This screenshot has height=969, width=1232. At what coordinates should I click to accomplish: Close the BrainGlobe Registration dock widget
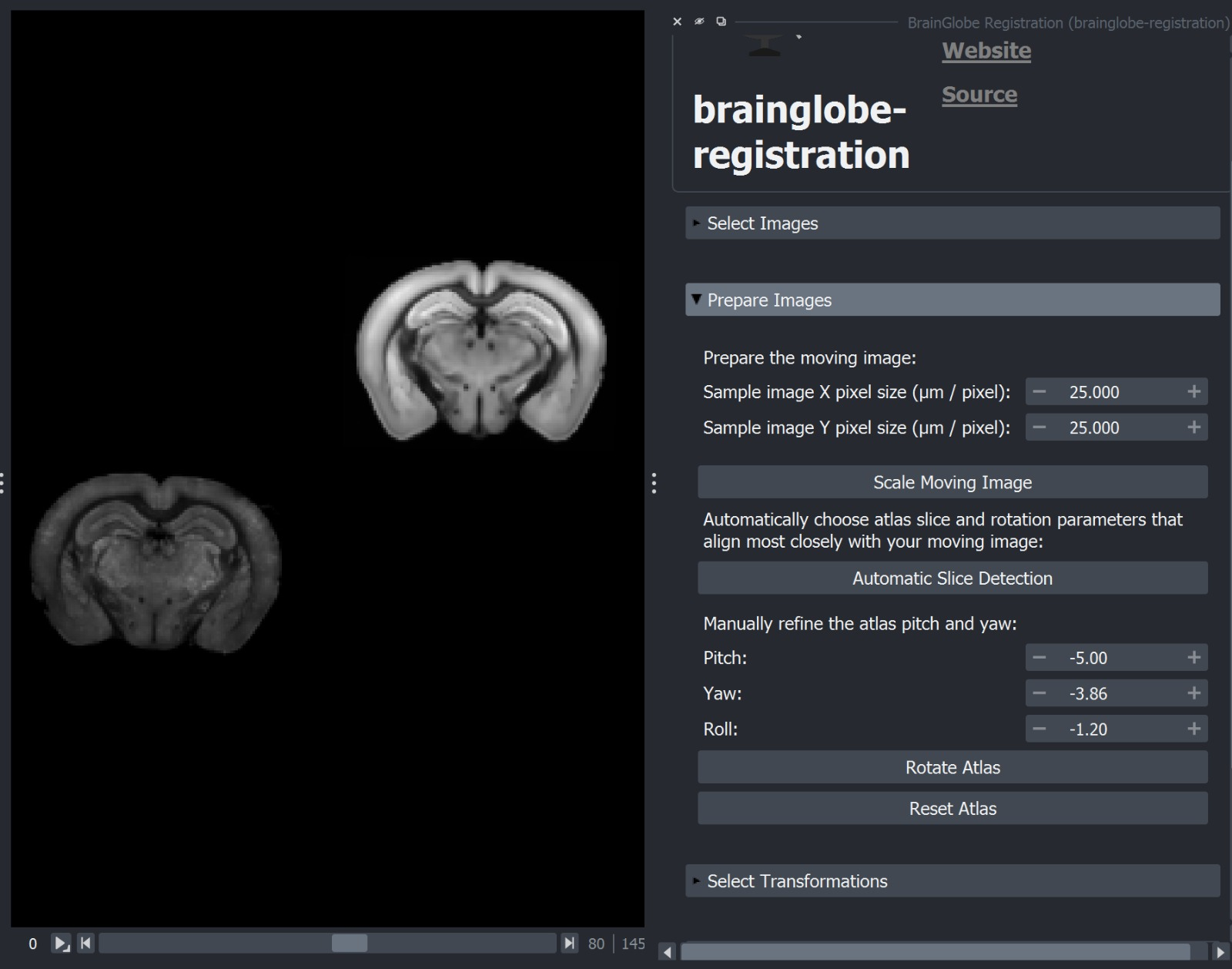pos(678,22)
